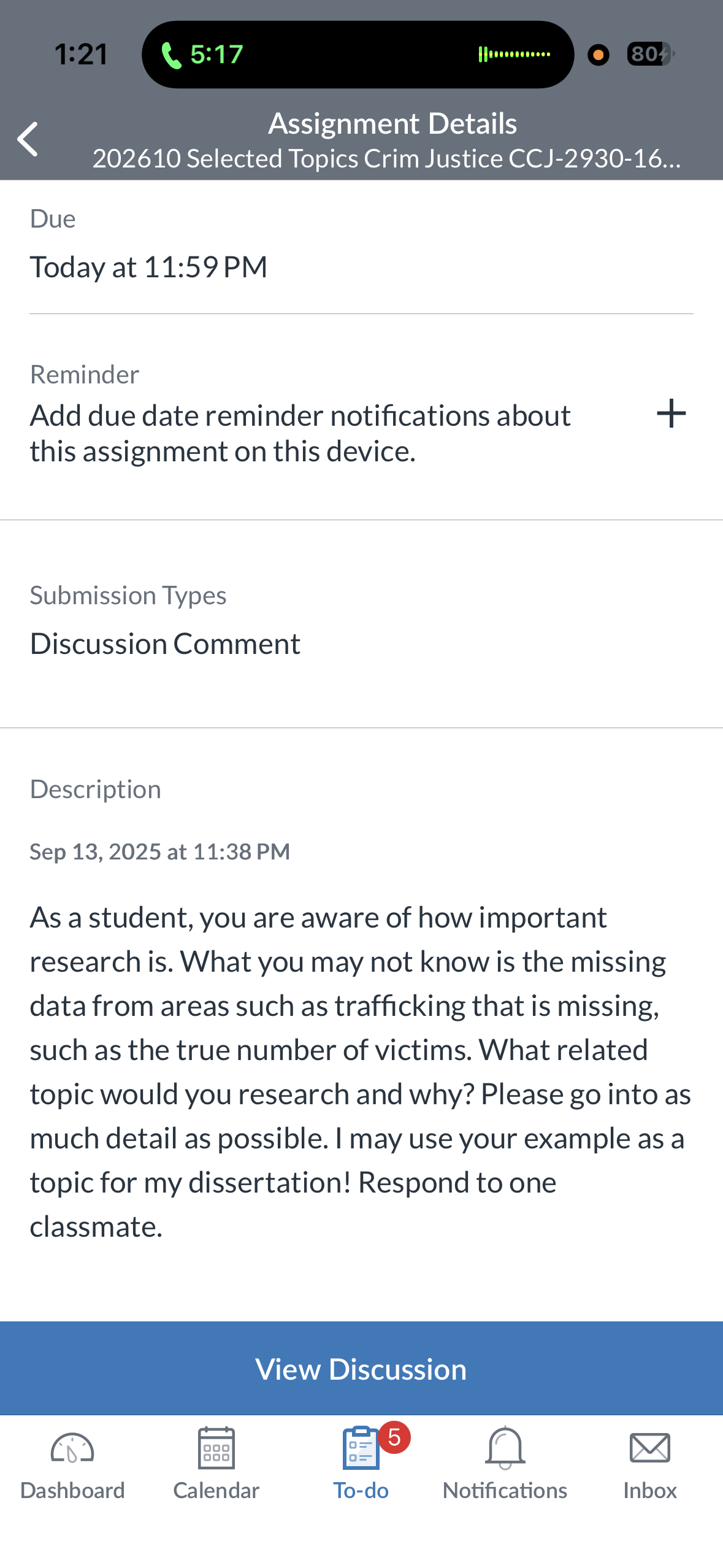Tap the Reminder row text

300,433
